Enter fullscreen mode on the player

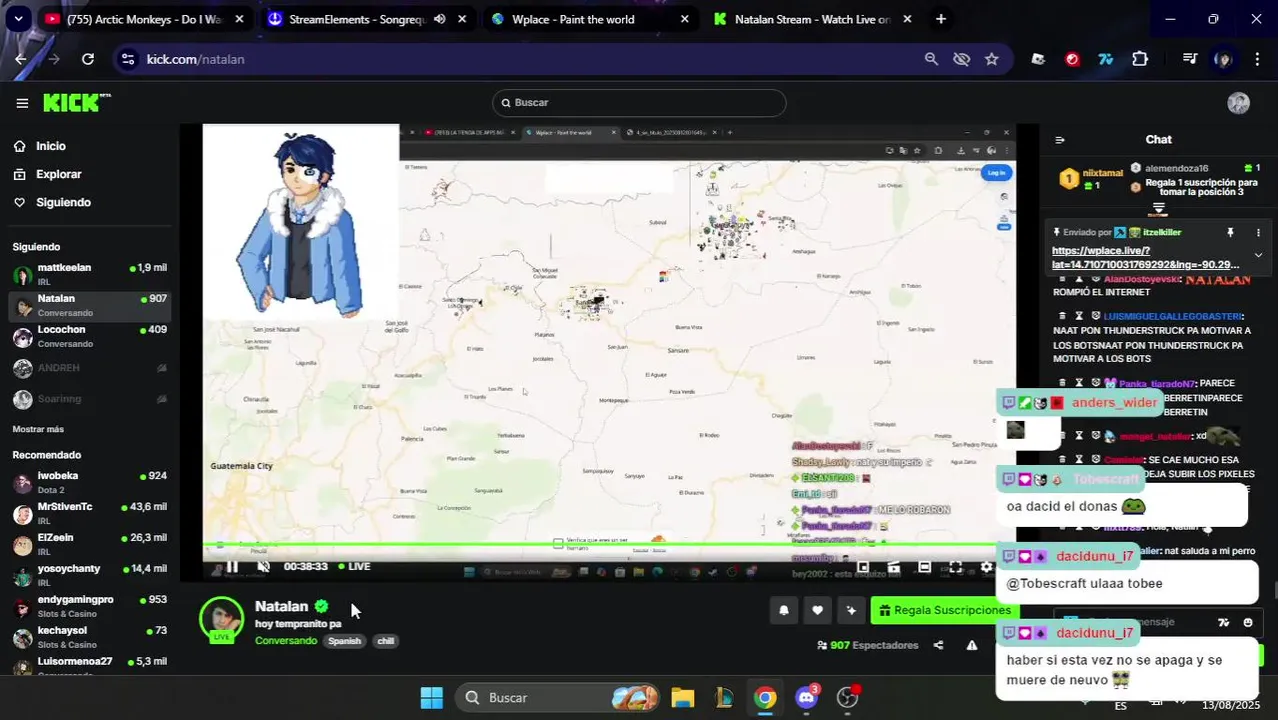(x=956, y=567)
